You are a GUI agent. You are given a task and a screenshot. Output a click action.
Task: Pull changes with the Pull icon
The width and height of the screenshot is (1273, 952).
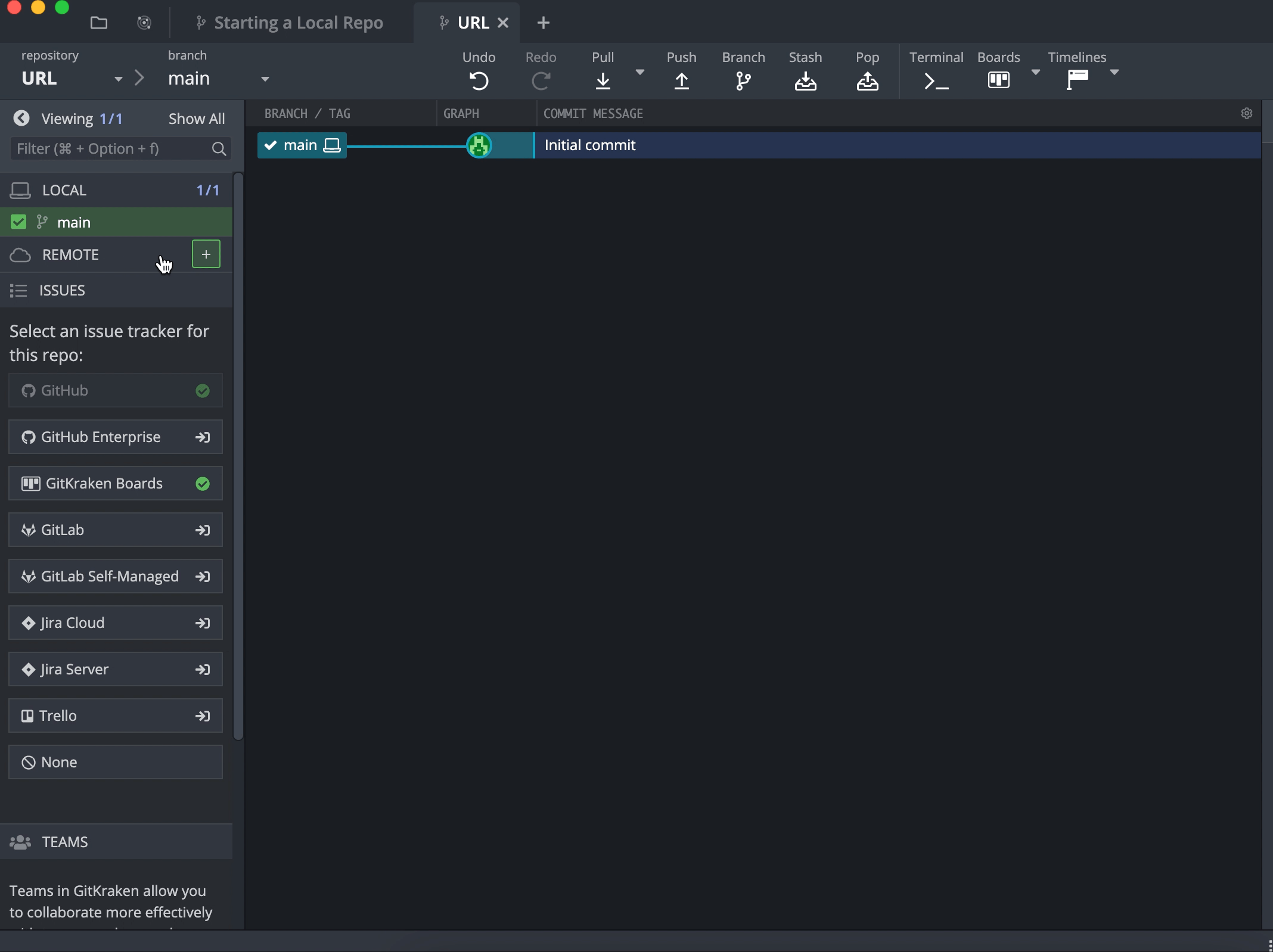pos(603,80)
